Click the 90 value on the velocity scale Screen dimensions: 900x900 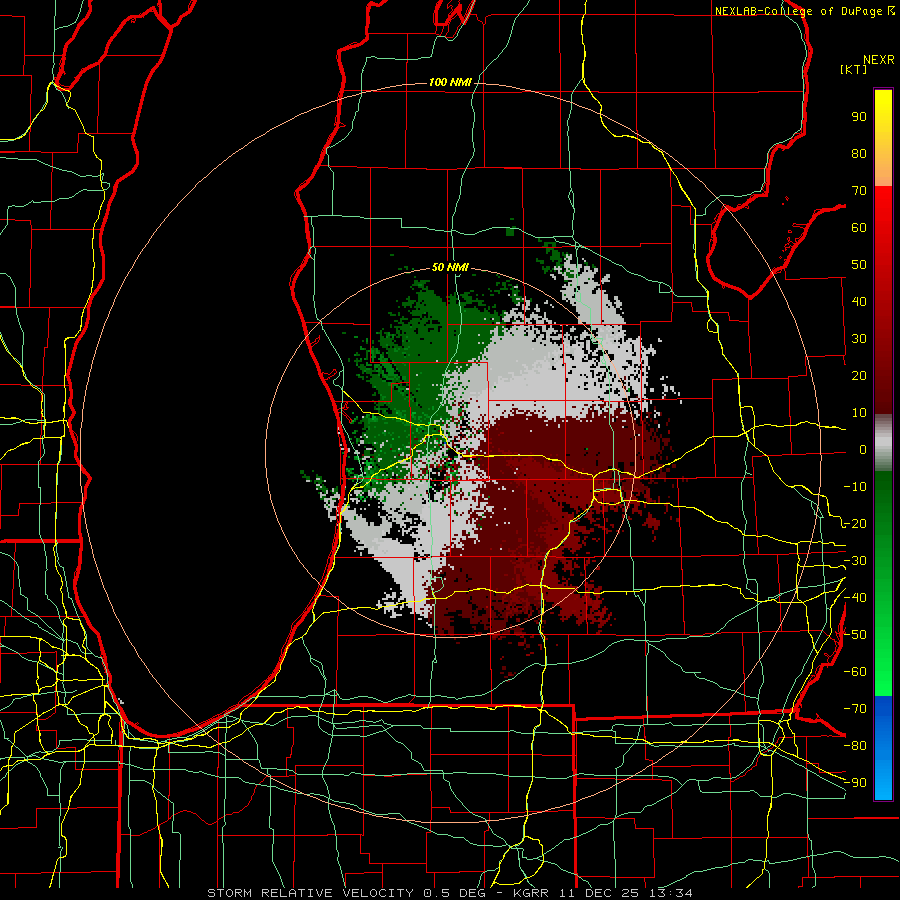(859, 117)
